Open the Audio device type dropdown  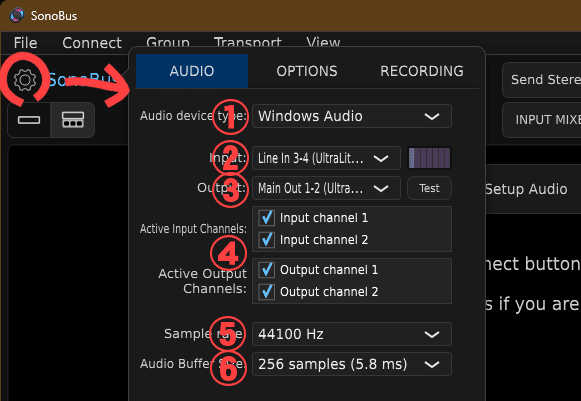[x=352, y=116]
